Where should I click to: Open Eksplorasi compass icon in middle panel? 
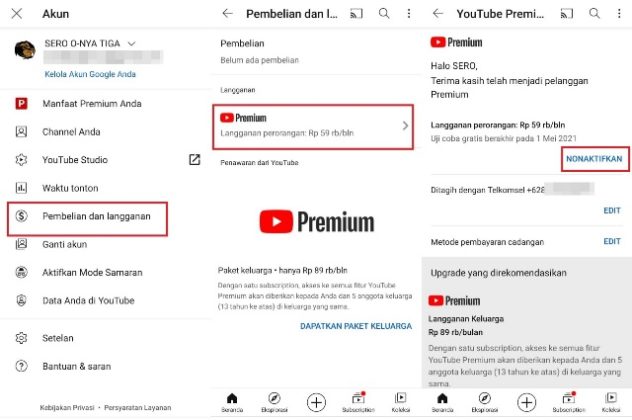click(x=274, y=402)
